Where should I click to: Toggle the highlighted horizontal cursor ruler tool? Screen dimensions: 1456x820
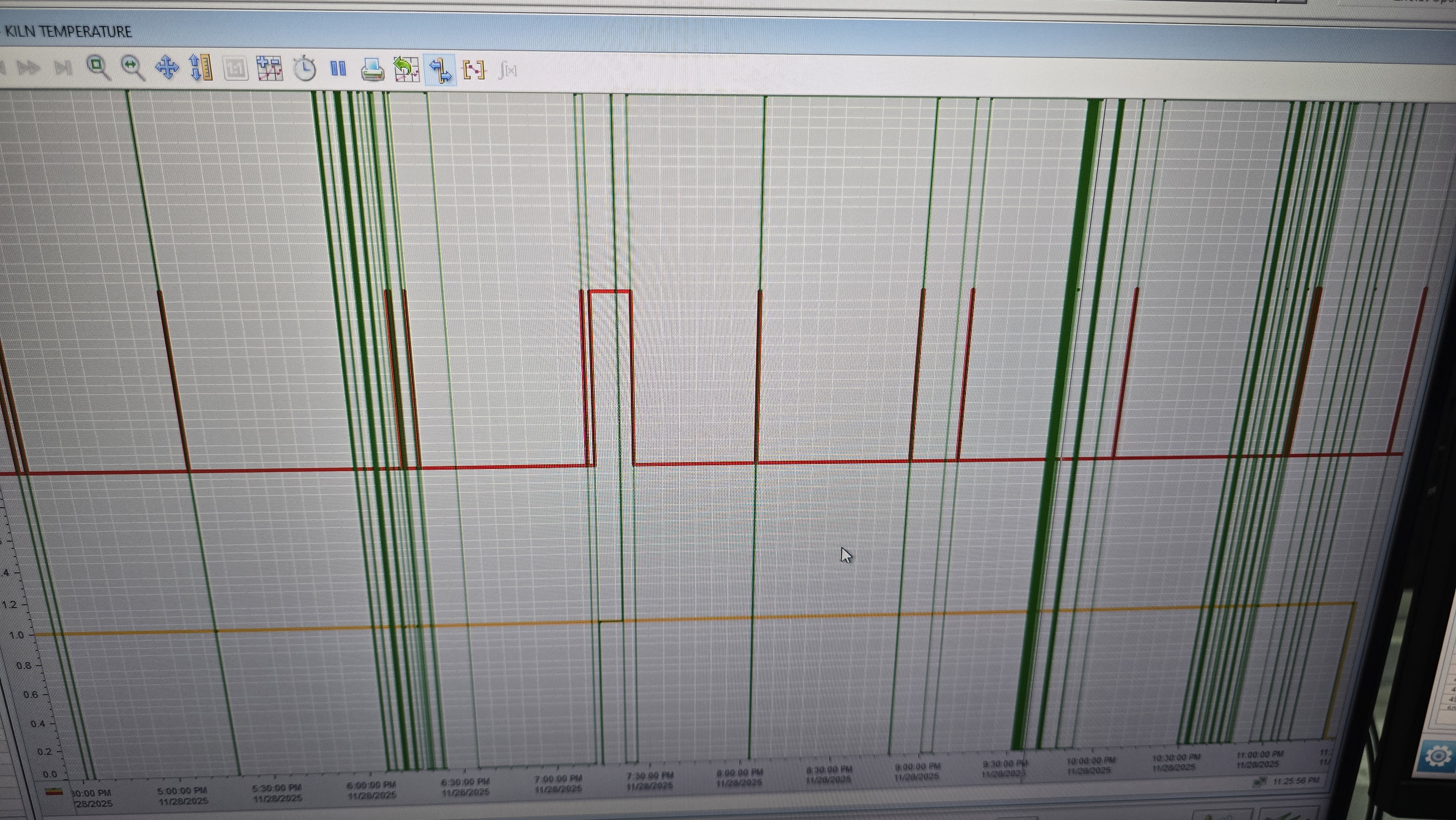[x=440, y=70]
